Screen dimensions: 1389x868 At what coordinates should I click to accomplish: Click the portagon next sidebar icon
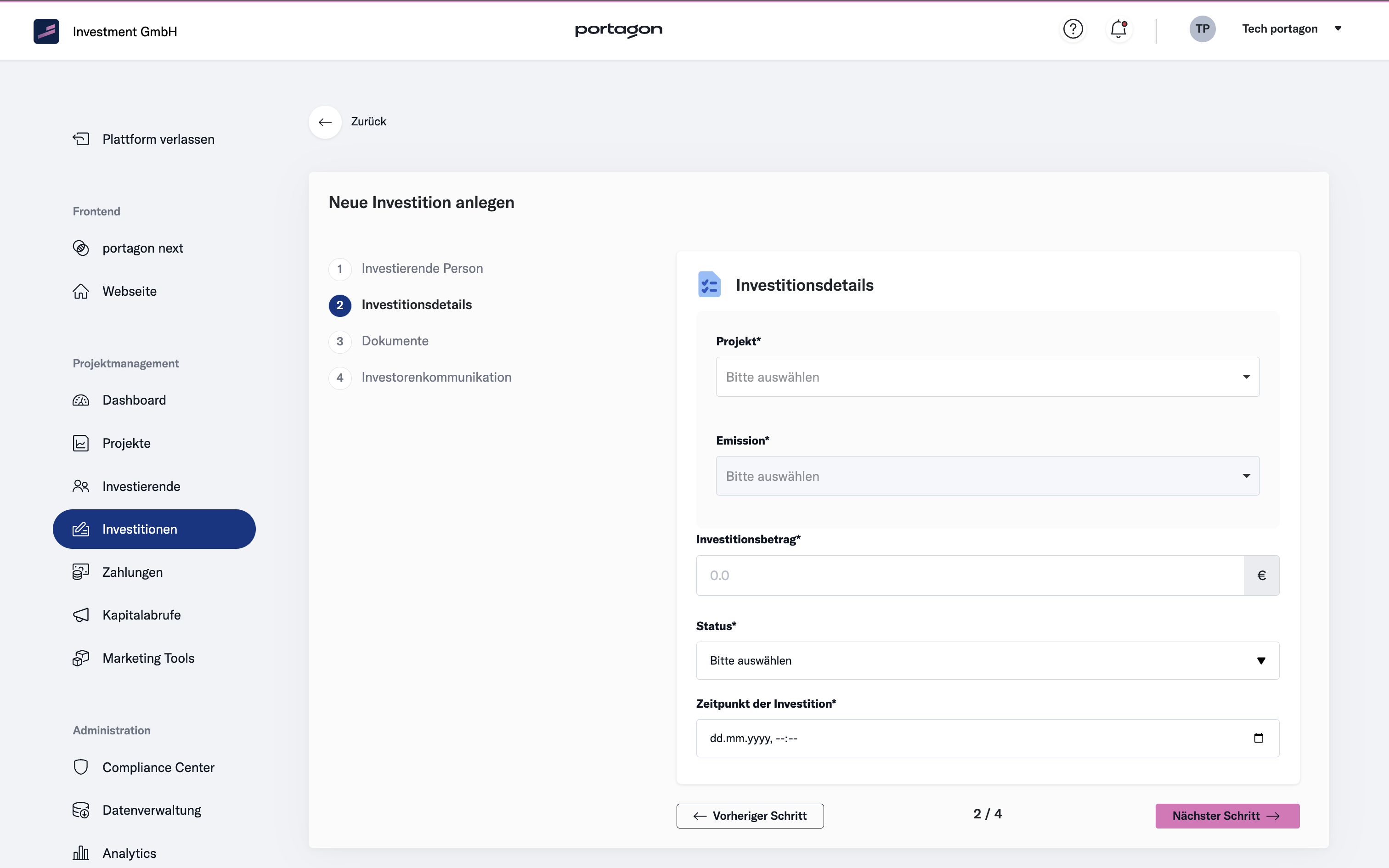pos(81,248)
